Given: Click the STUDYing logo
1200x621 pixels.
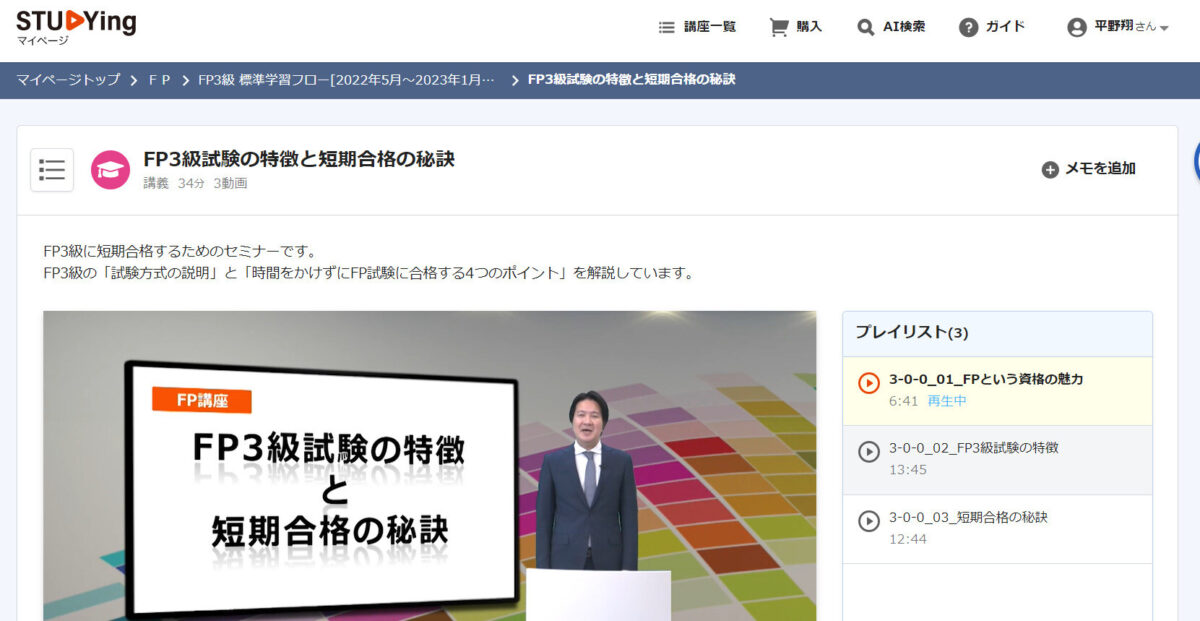Looking at the screenshot, I should (x=76, y=24).
